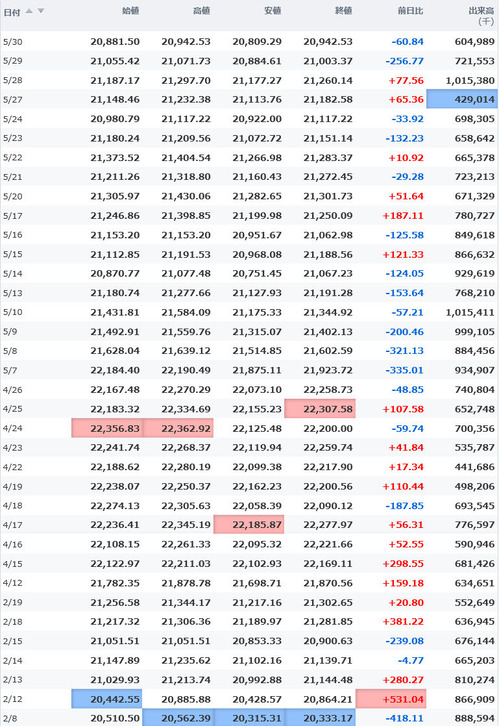Select the 5/14 open 20,870.77

point(115,274)
